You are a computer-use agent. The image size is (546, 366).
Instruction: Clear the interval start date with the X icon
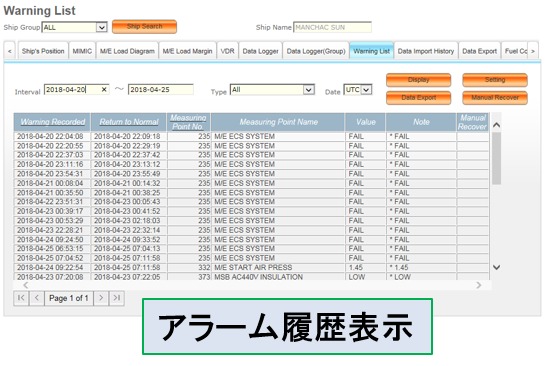[x=104, y=89]
